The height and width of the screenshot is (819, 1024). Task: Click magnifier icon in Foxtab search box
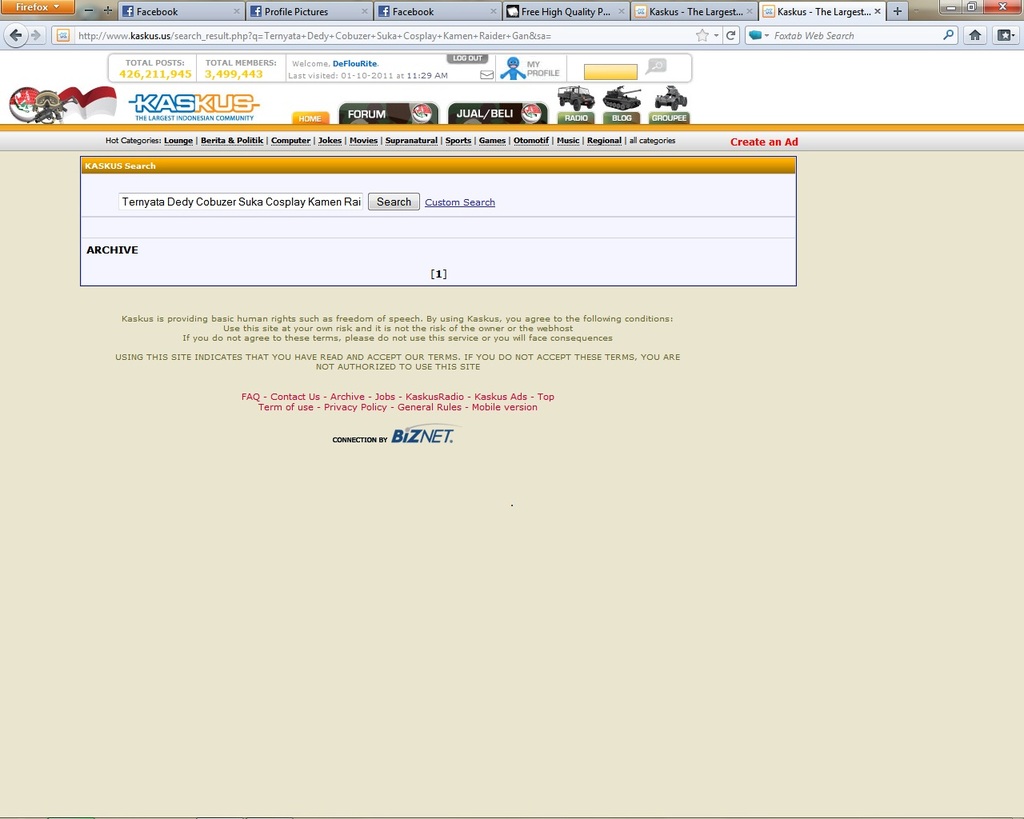click(949, 35)
